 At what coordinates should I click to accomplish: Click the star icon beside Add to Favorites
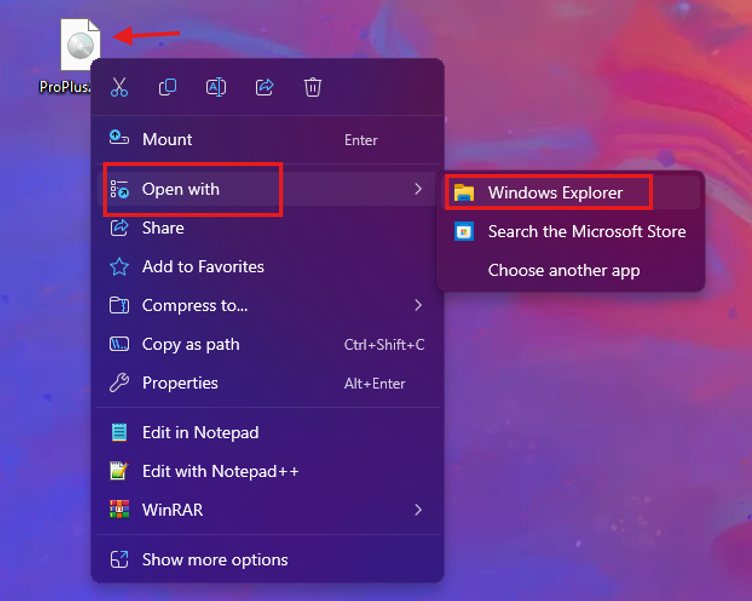point(119,267)
